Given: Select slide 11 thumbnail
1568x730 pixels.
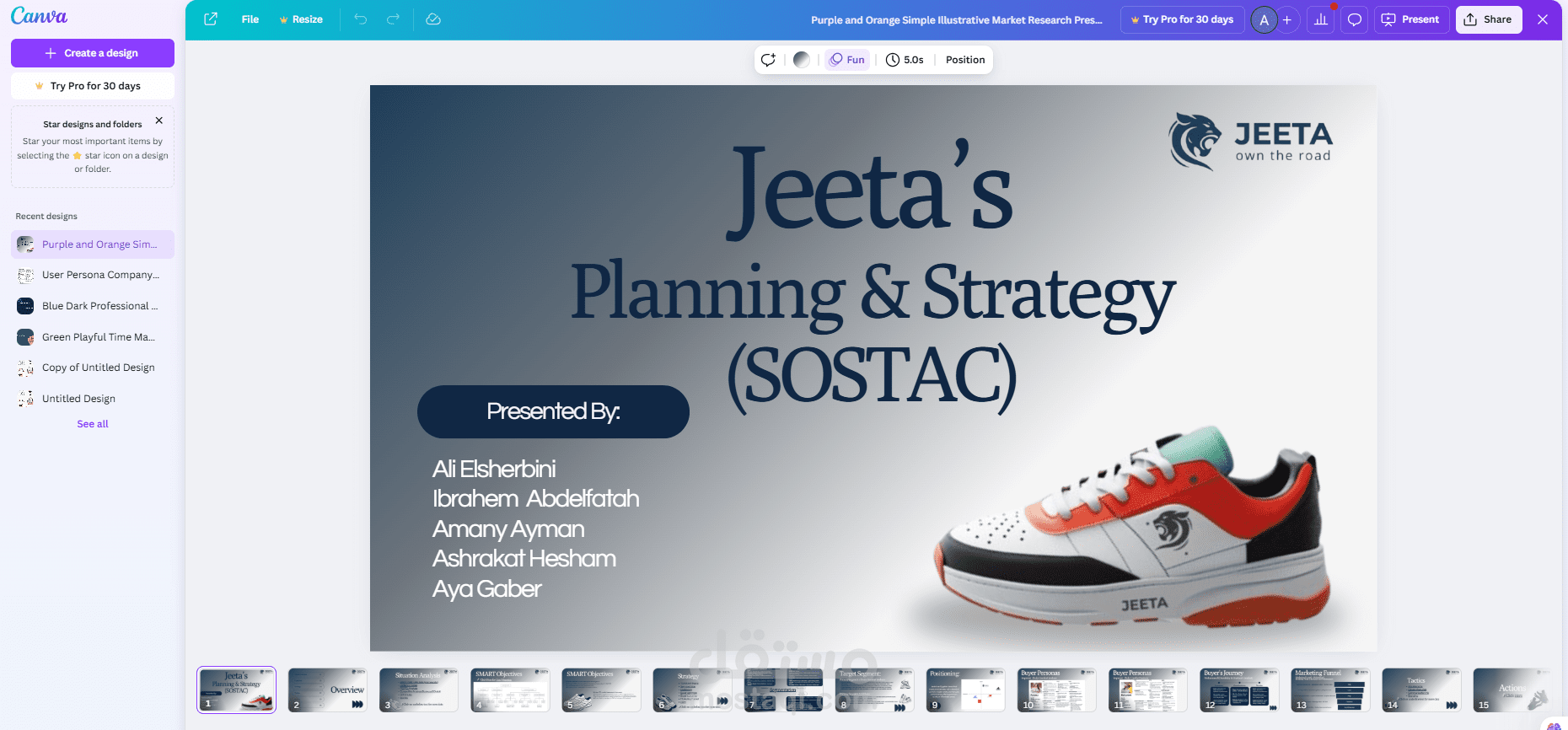Looking at the screenshot, I should [x=1147, y=690].
